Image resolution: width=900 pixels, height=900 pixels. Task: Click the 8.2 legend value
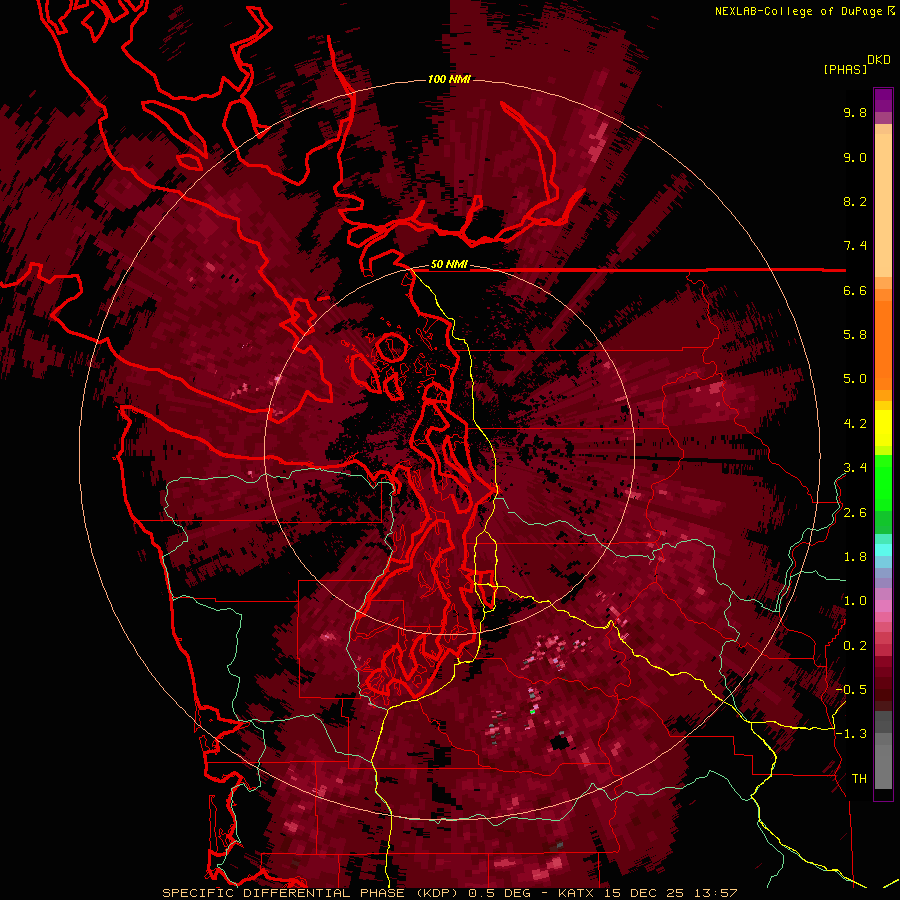pyautogui.click(x=855, y=201)
